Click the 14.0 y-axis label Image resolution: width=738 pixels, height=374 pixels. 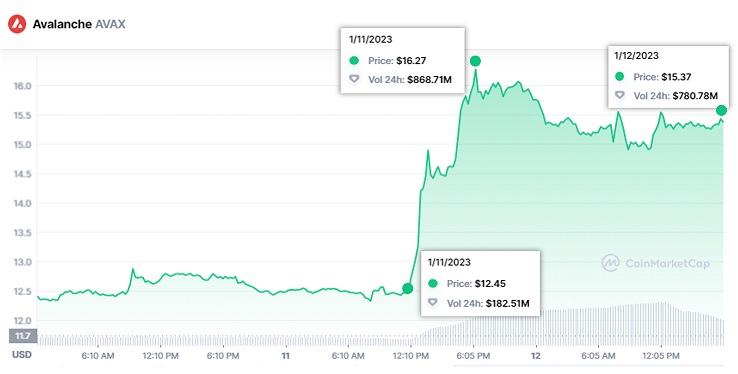pyautogui.click(x=23, y=204)
